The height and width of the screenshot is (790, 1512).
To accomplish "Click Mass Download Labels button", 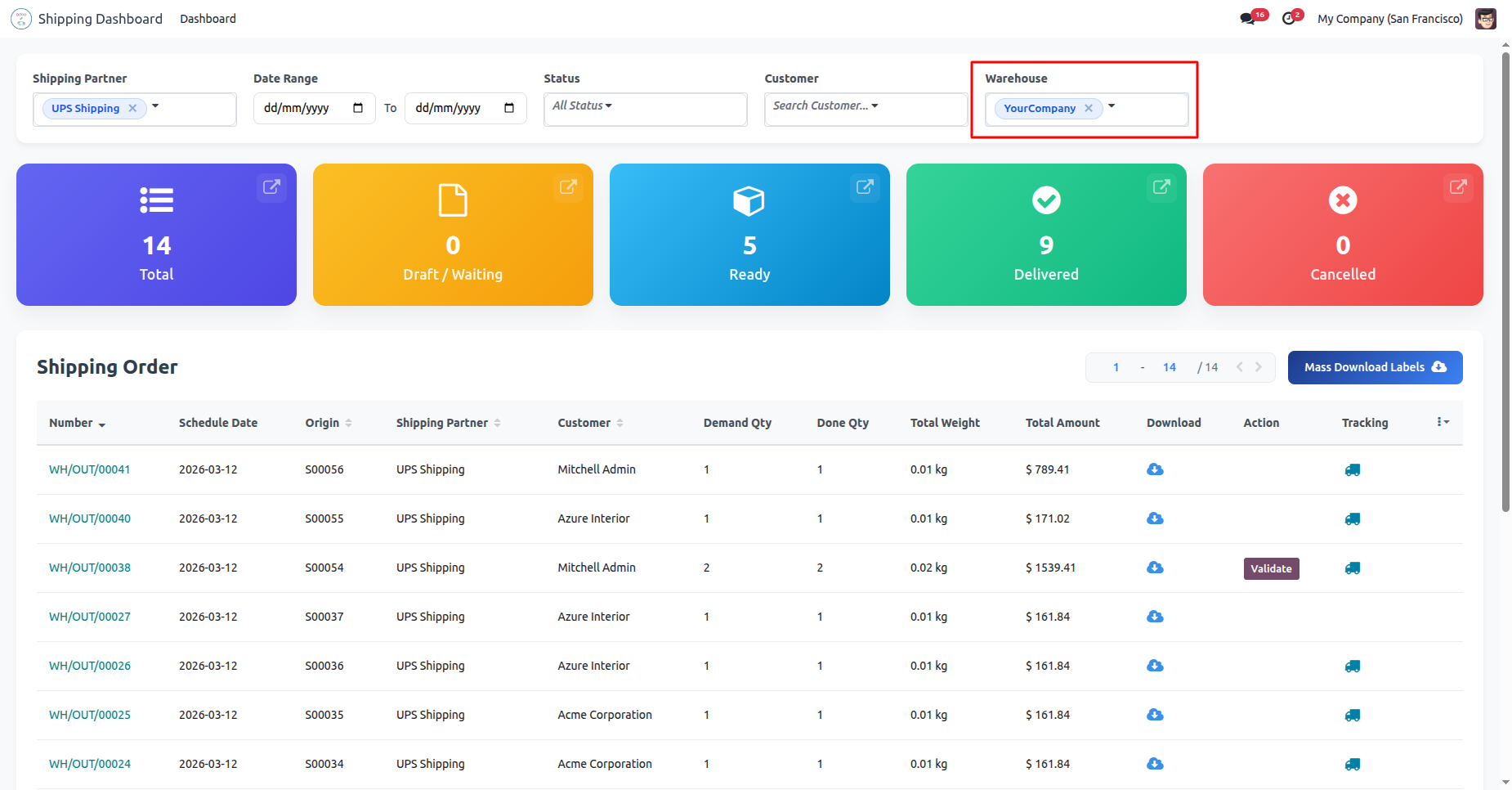I will (x=1375, y=367).
